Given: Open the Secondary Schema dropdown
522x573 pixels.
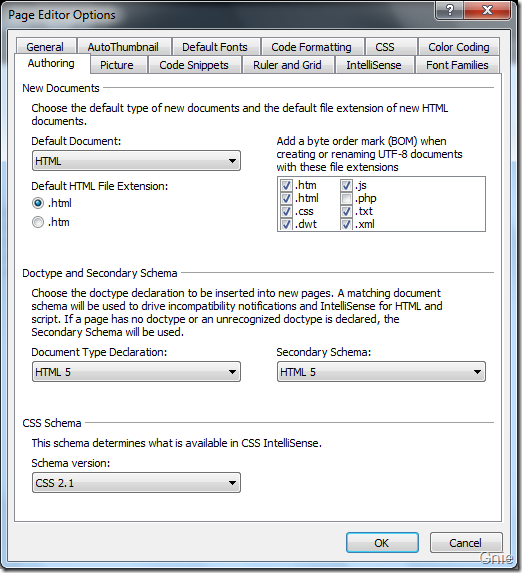Looking at the screenshot, I should [381, 372].
